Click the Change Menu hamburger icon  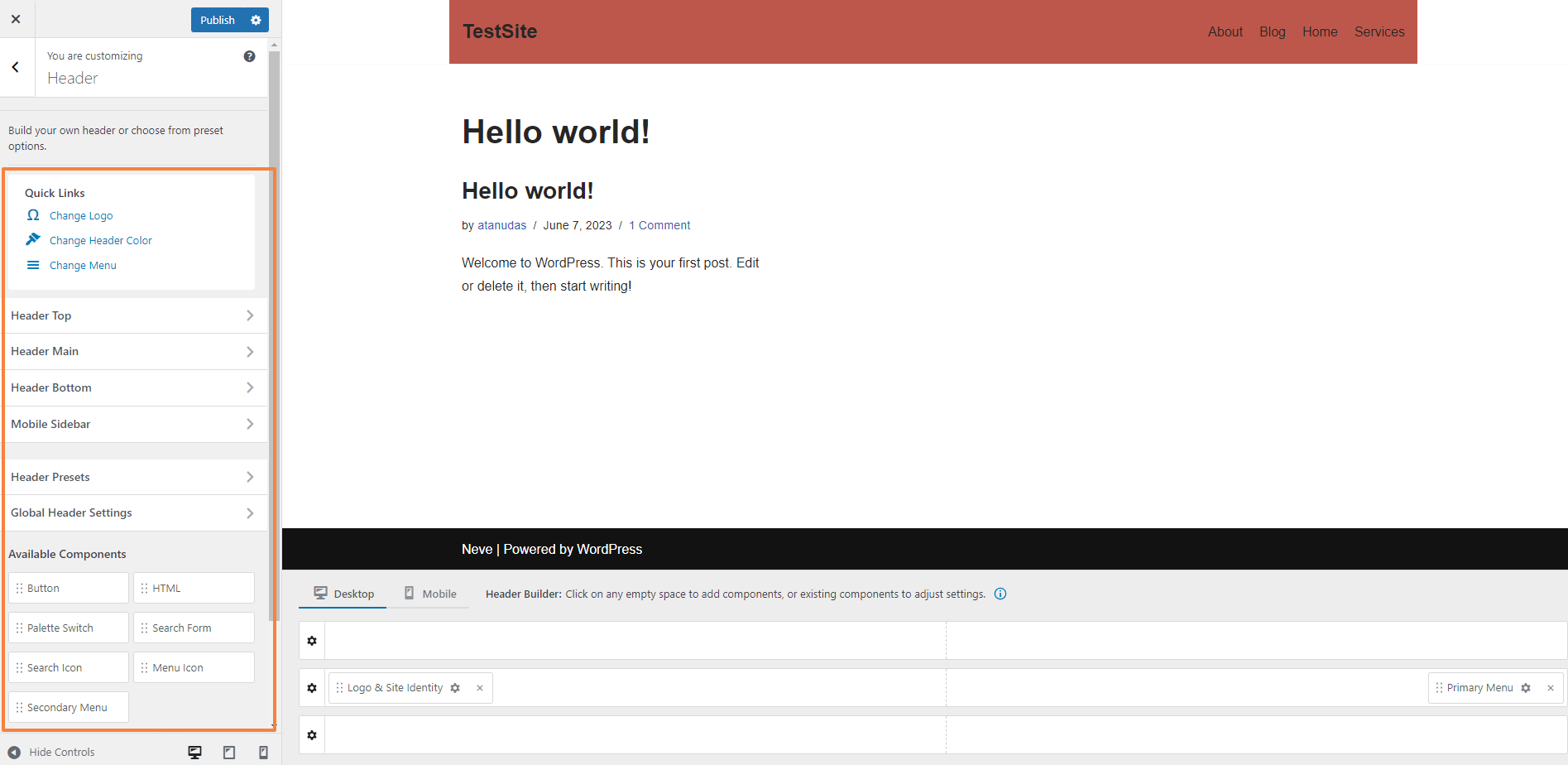click(33, 265)
